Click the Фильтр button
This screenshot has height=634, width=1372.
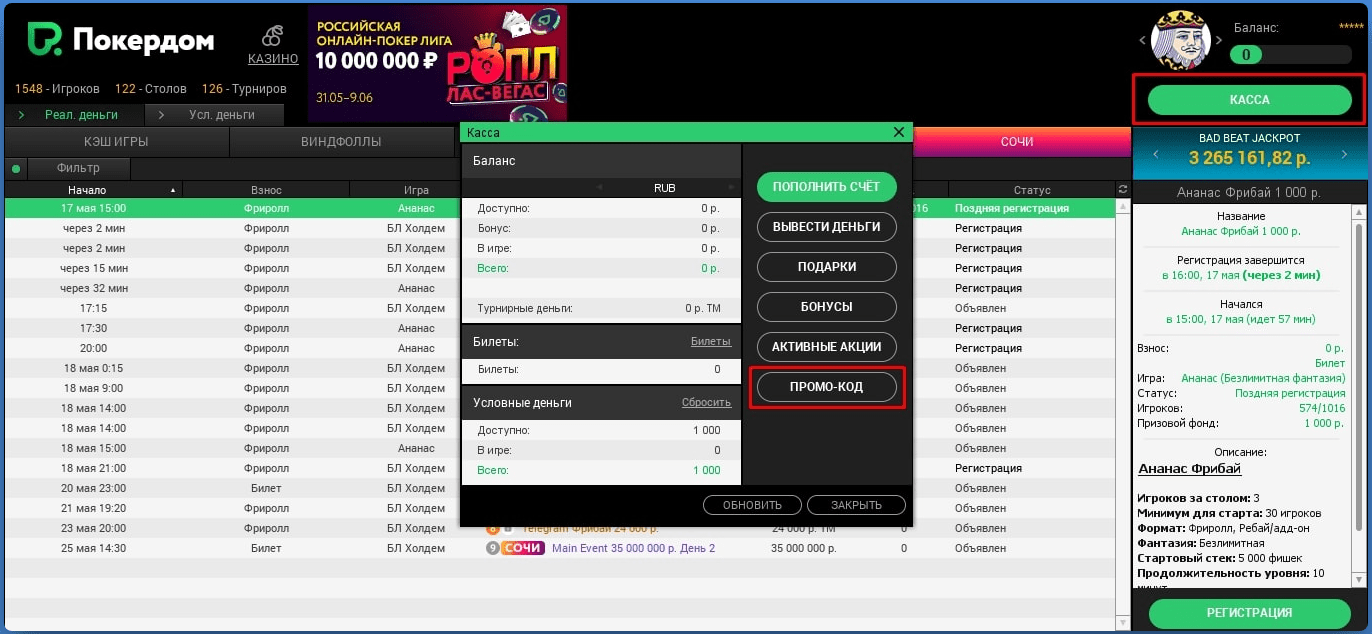click(78, 168)
